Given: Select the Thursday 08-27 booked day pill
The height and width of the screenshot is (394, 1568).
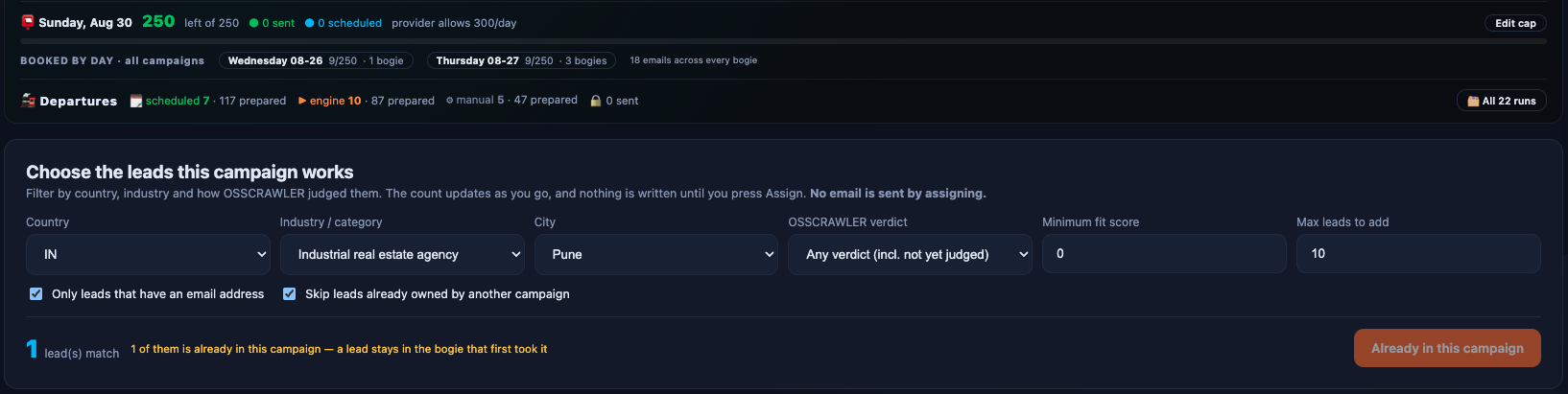Looking at the screenshot, I should (x=521, y=60).
